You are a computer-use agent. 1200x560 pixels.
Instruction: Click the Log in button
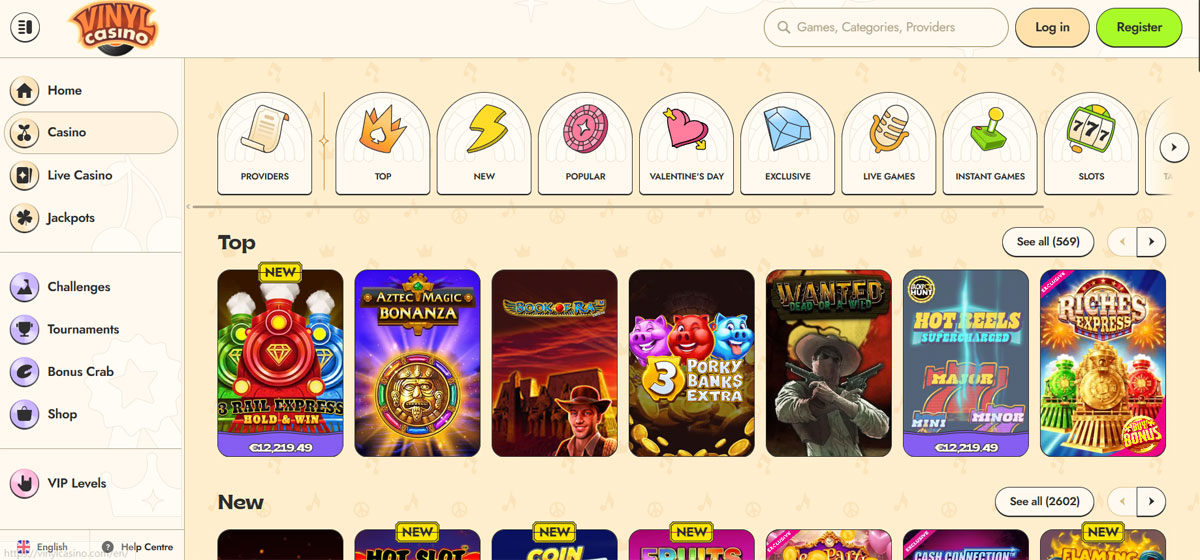[1052, 28]
